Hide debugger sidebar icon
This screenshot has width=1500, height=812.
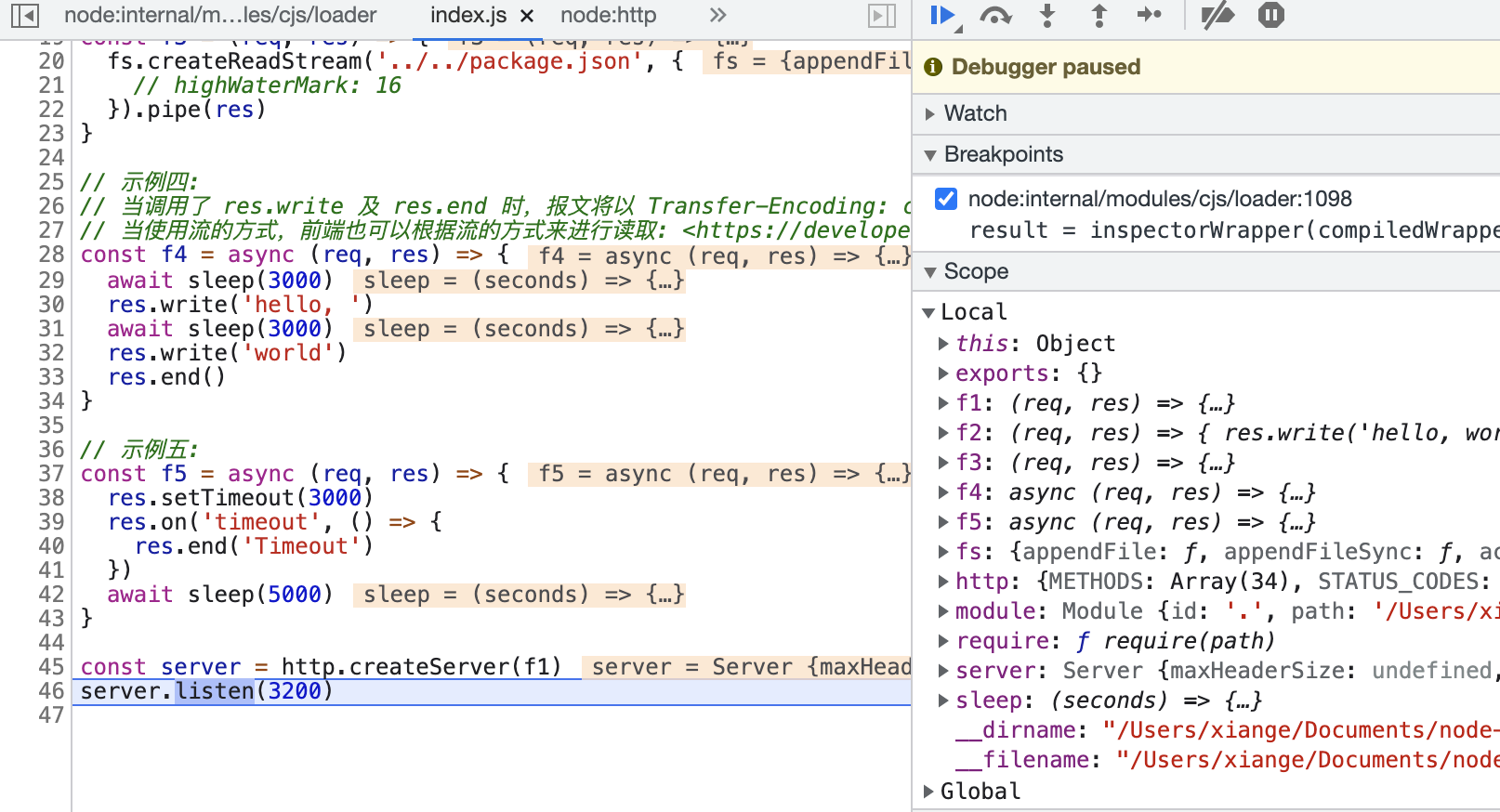point(881,15)
